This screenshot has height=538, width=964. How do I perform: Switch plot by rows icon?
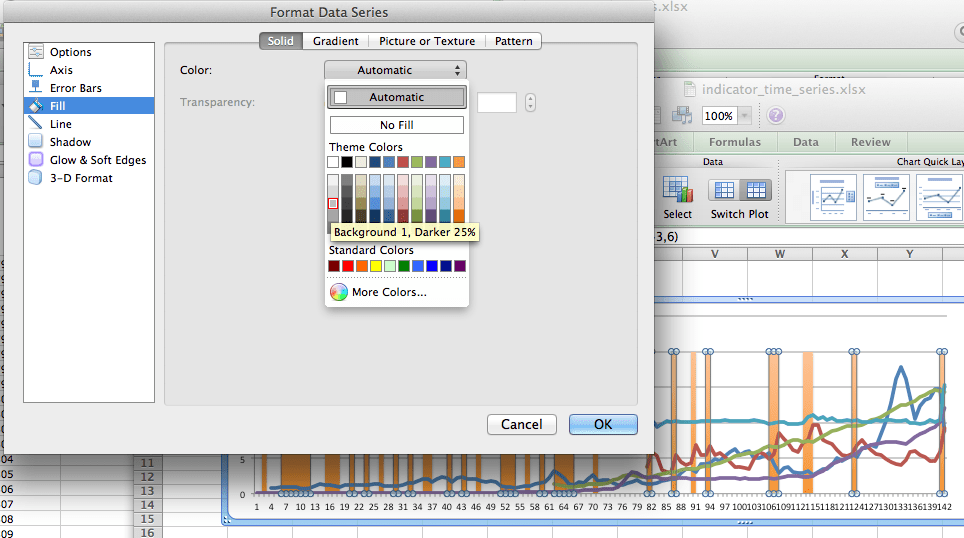(x=724, y=191)
